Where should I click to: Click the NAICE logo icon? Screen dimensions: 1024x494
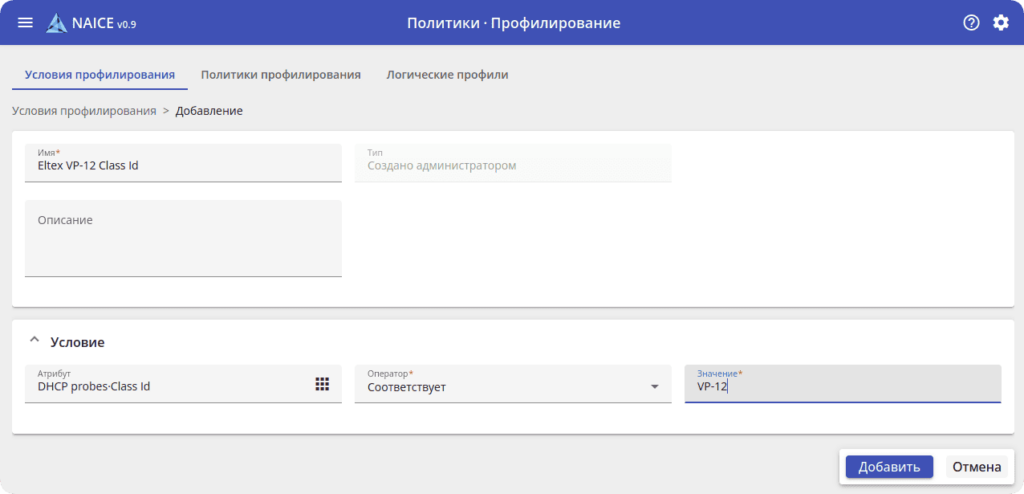[56, 23]
